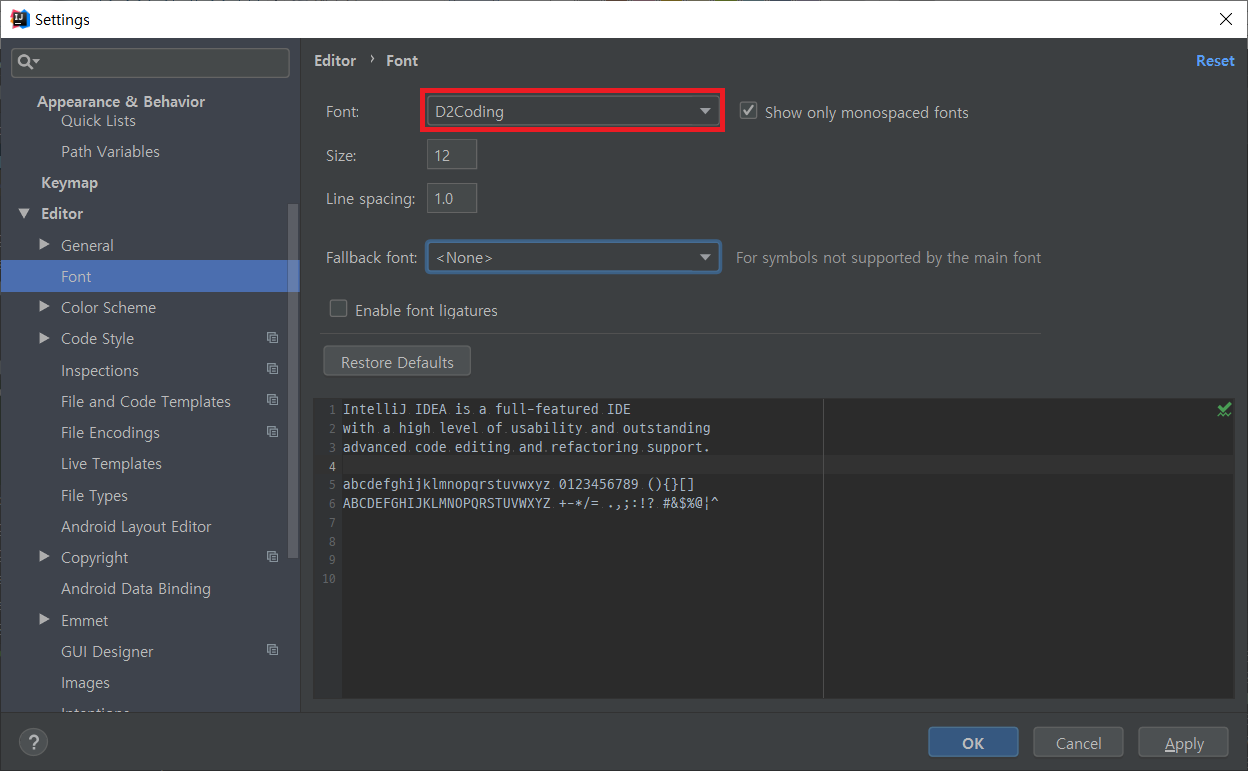Click the Cancel button
Screen dimensions: 1248x771
click(x=1079, y=743)
